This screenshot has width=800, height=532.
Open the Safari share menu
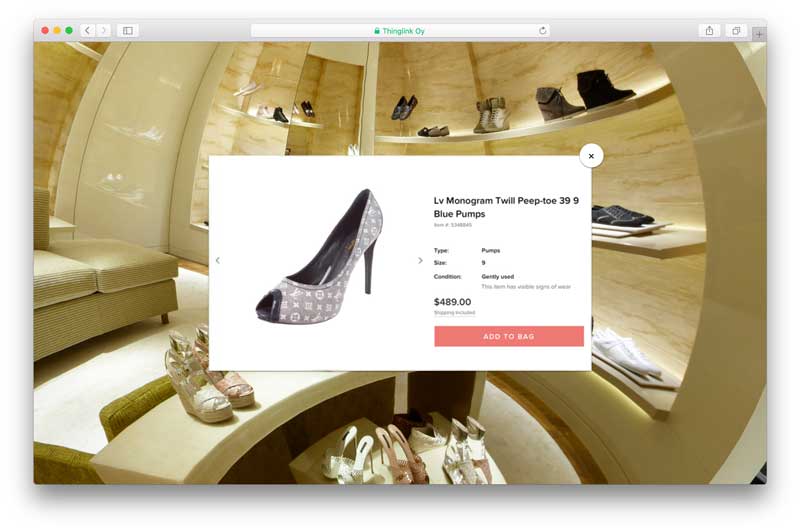click(x=709, y=31)
